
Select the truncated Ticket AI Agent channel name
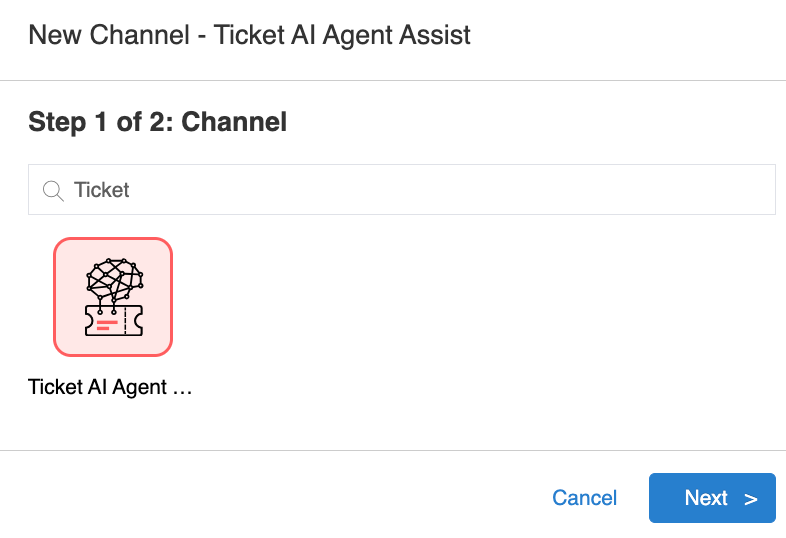(110, 387)
